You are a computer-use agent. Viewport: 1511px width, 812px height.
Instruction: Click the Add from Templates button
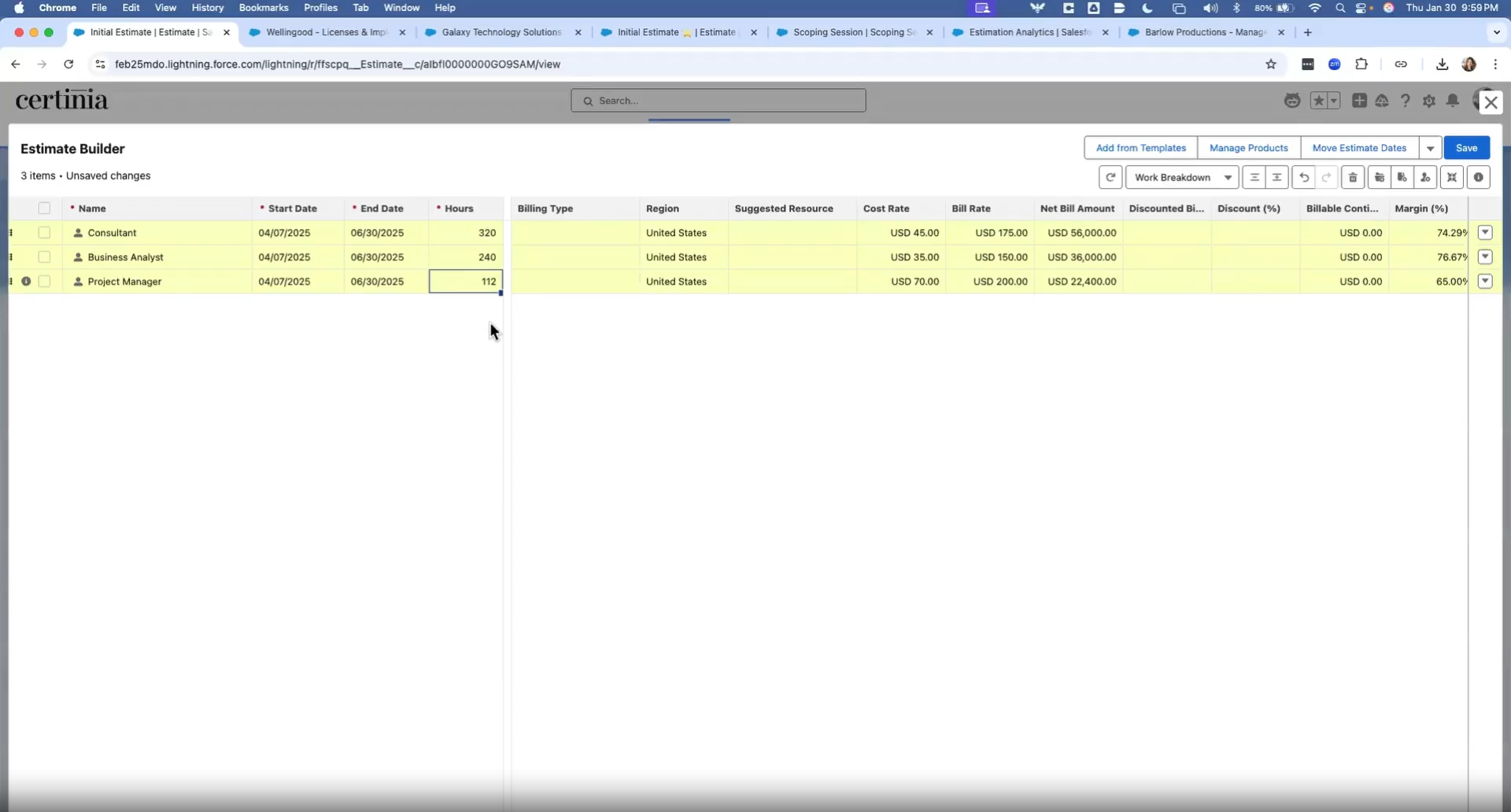pyautogui.click(x=1141, y=147)
